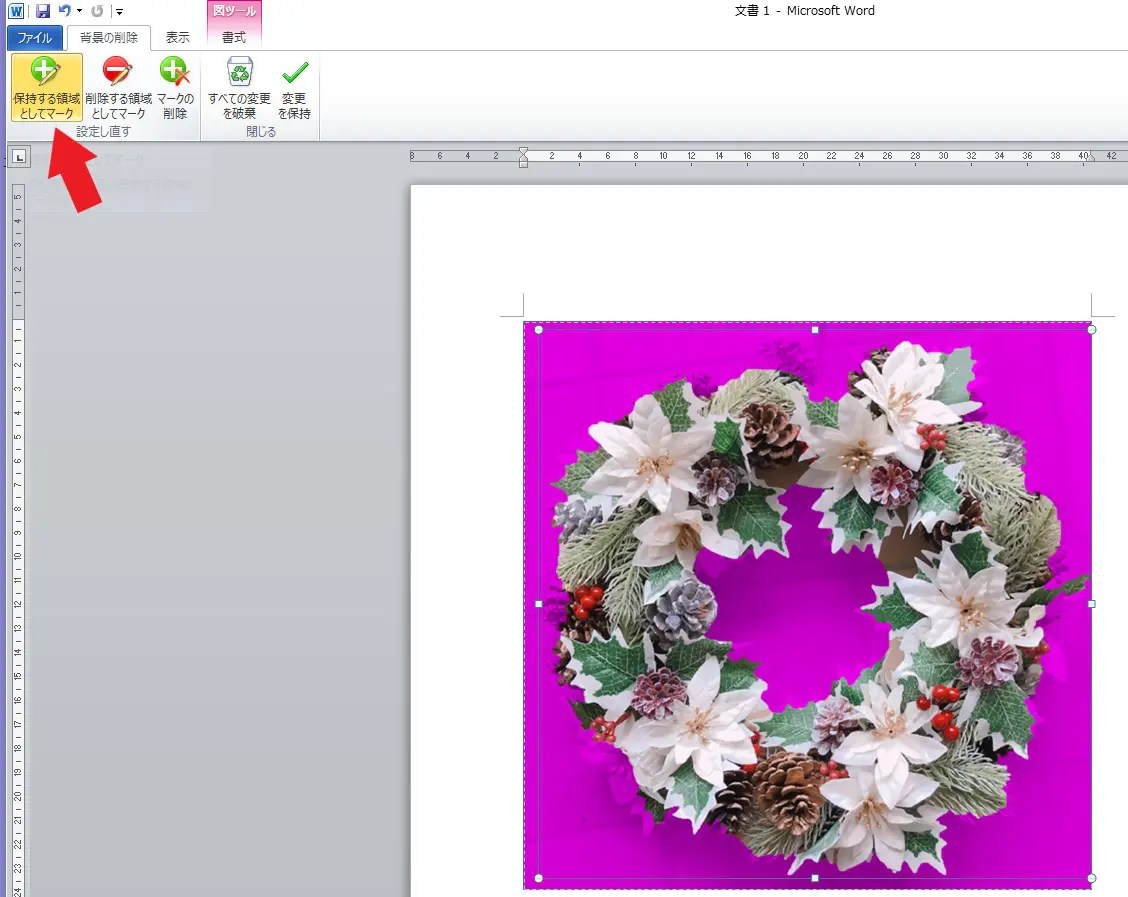Select Mark Areas to Keep (保持する領域としてマーク)
Screen dimensions: 1128x897
pyautogui.click(x=47, y=87)
